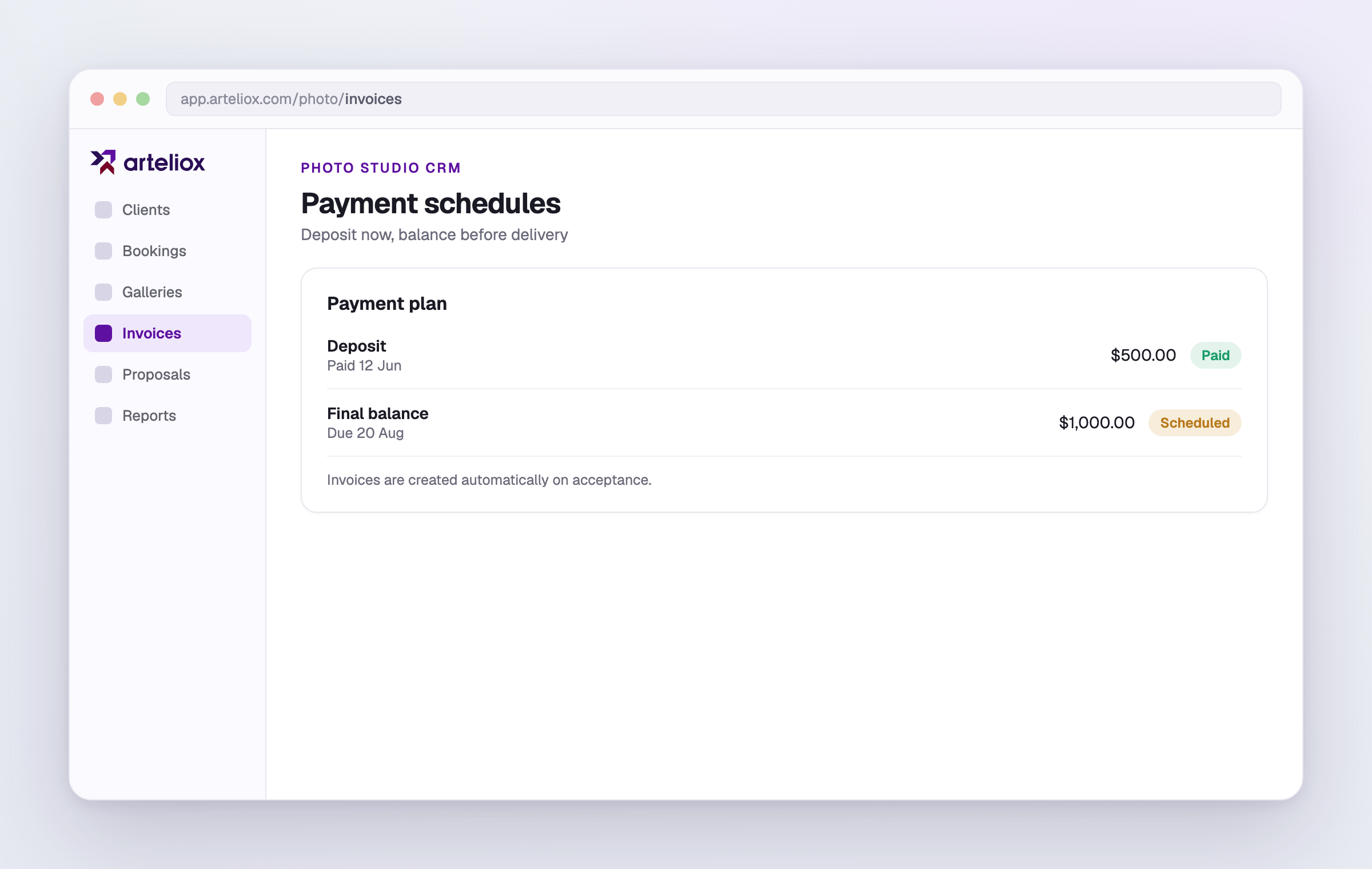Click the browser address bar
1372x869 pixels.
pyautogui.click(x=723, y=99)
